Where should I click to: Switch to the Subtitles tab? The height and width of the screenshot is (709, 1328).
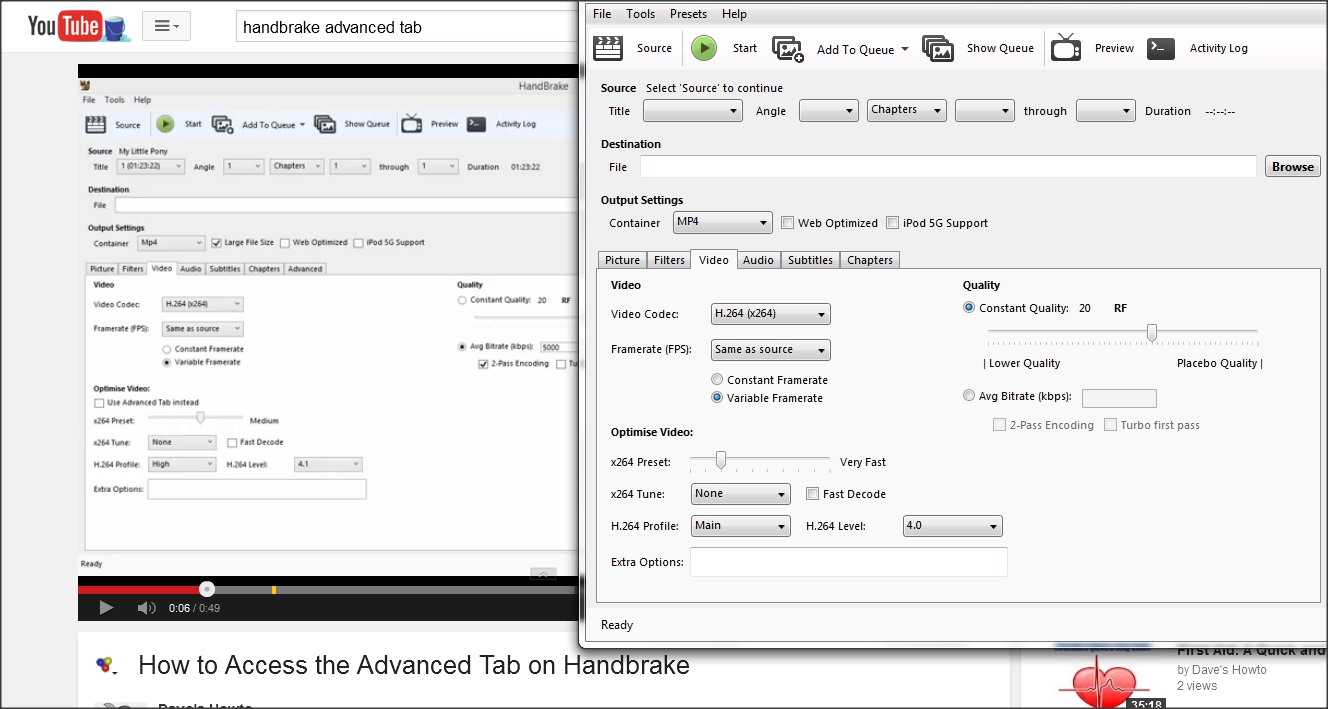click(x=810, y=260)
